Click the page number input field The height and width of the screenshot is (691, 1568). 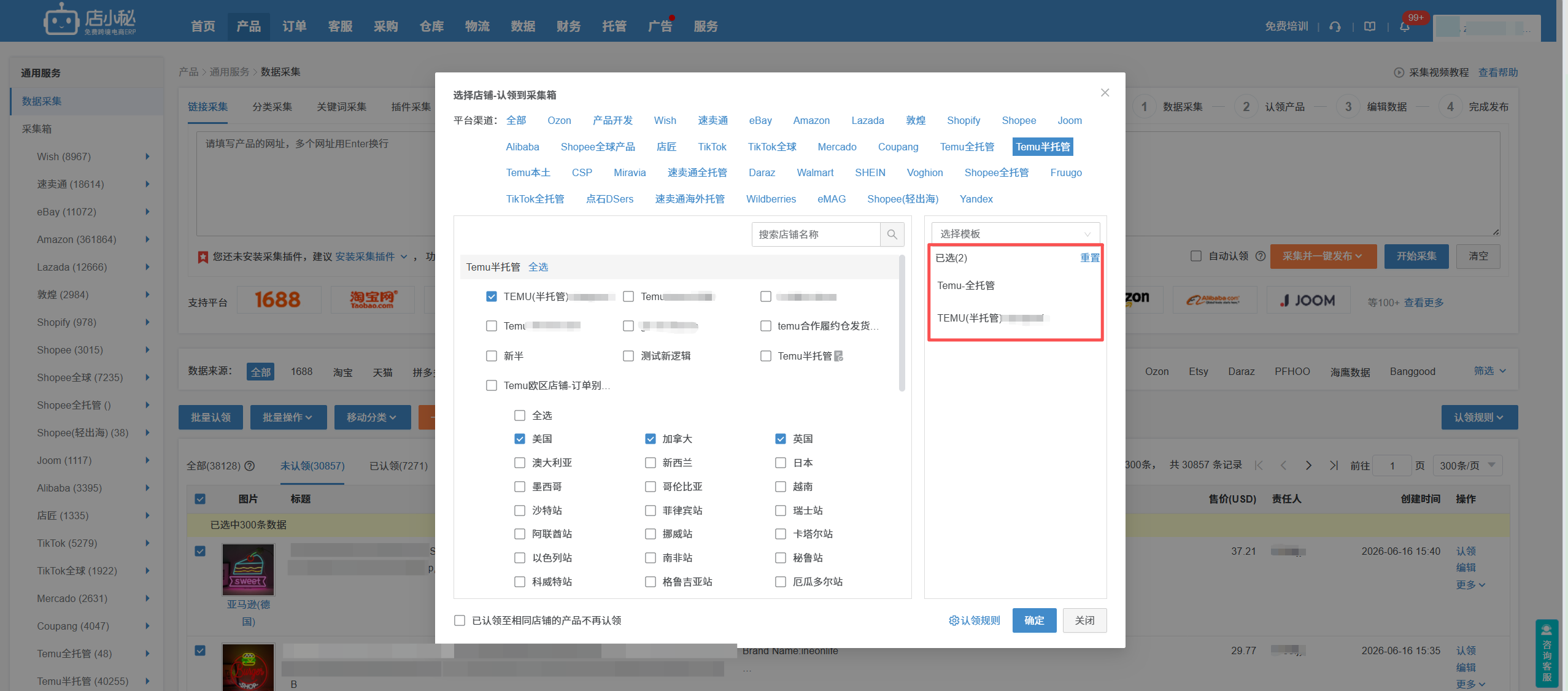coord(1392,465)
